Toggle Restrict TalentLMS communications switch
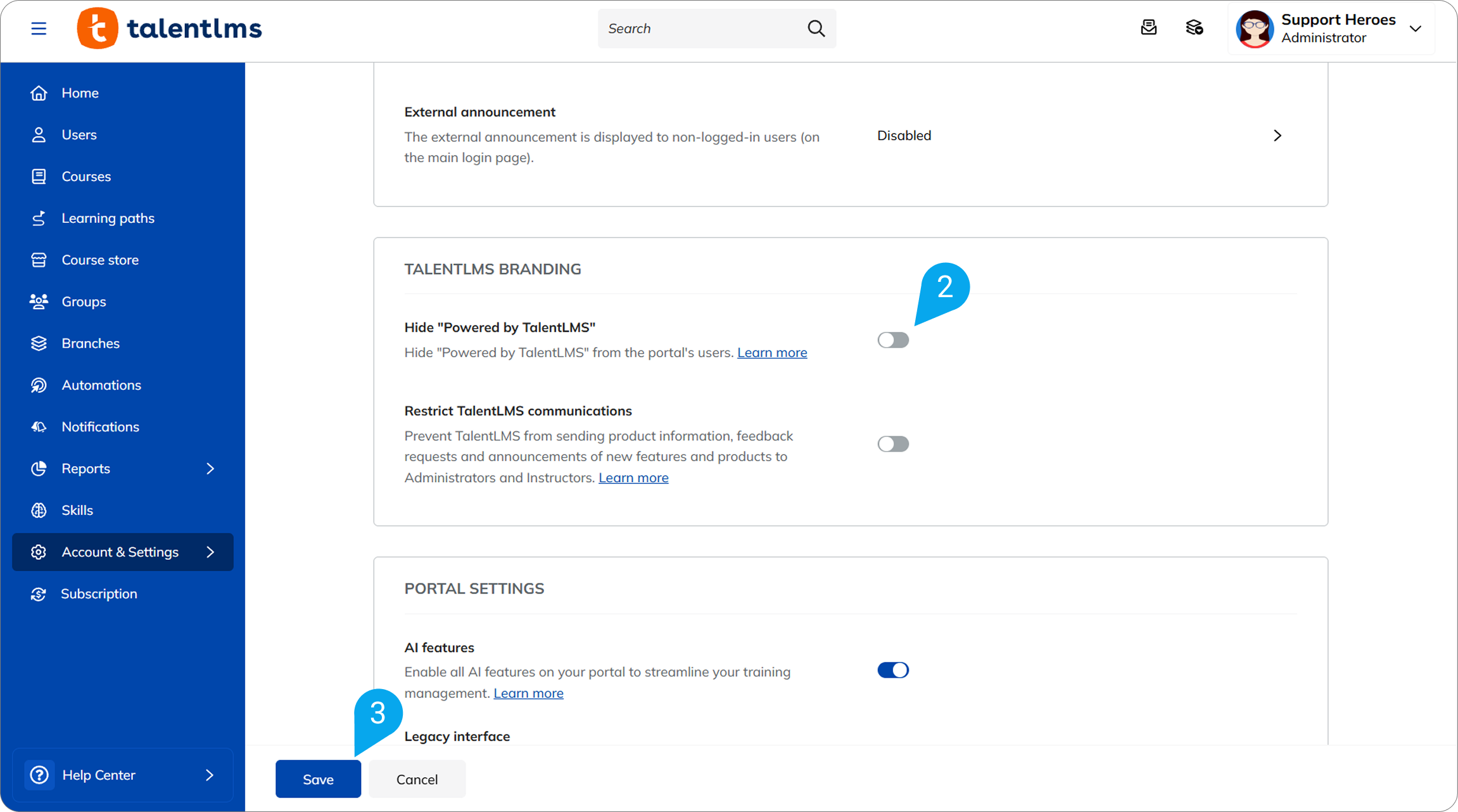 [x=892, y=444]
